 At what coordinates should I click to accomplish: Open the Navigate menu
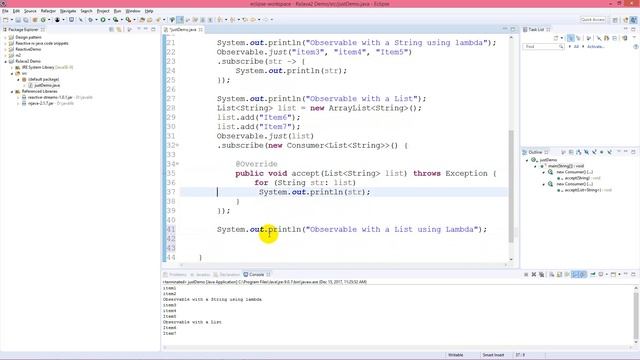point(68,11)
